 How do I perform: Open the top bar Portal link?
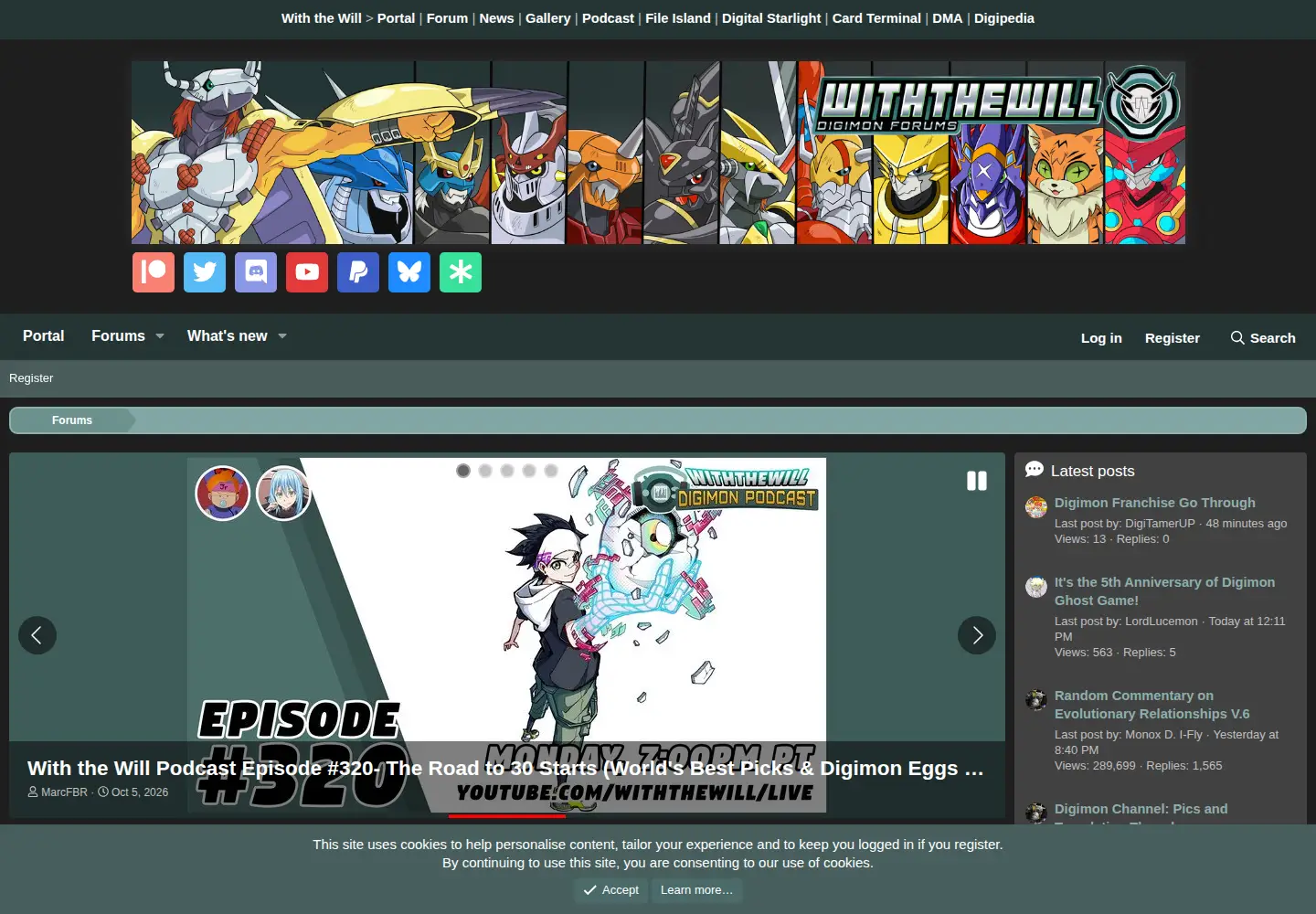point(396,18)
